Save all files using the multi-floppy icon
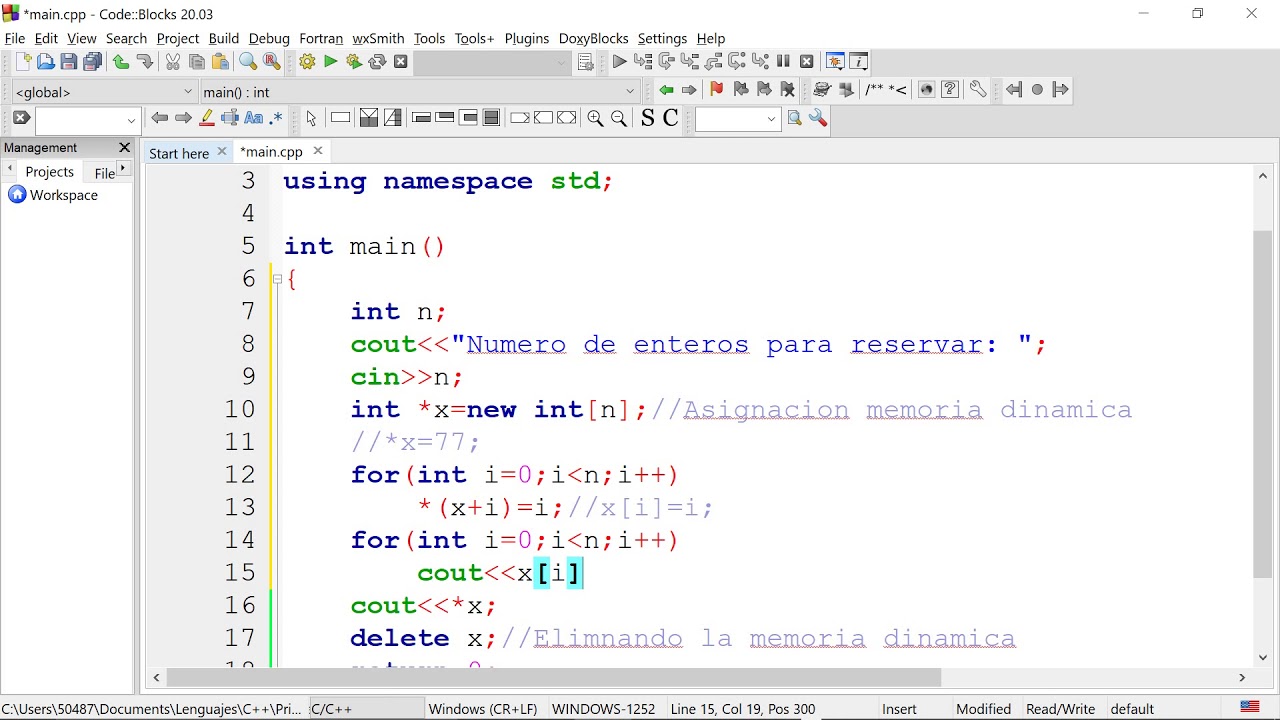 93,62
